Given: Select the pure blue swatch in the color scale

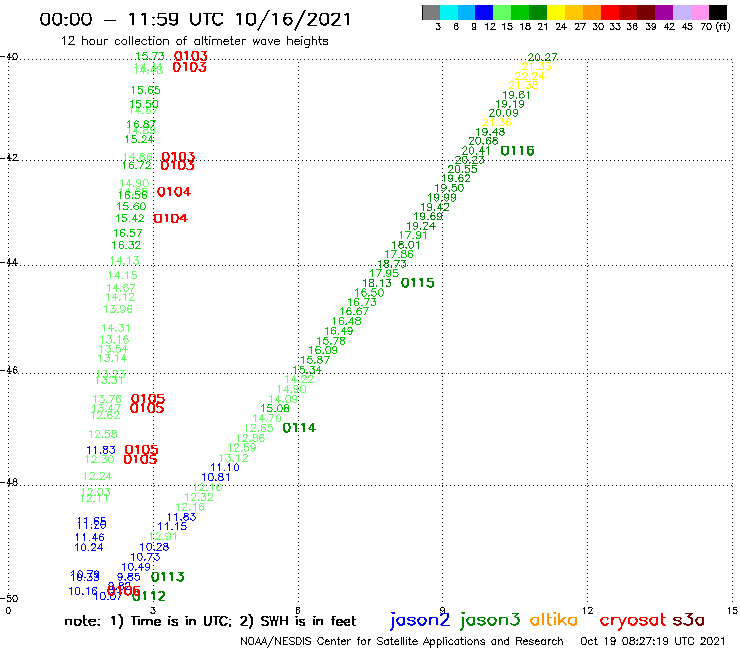Looking at the screenshot, I should (x=484, y=12).
